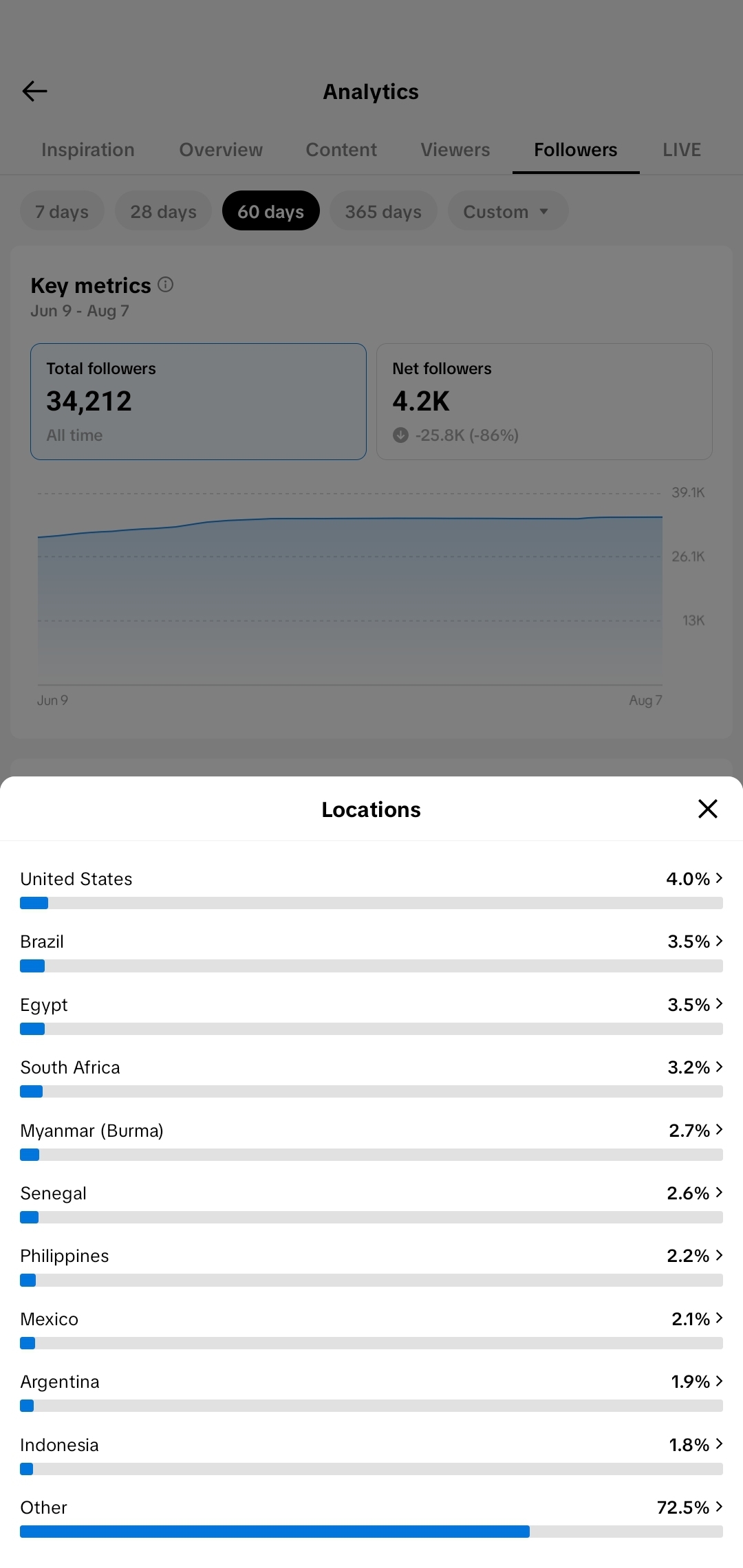The width and height of the screenshot is (743, 1568).
Task: Close the Locations panel
Action: pos(708,809)
